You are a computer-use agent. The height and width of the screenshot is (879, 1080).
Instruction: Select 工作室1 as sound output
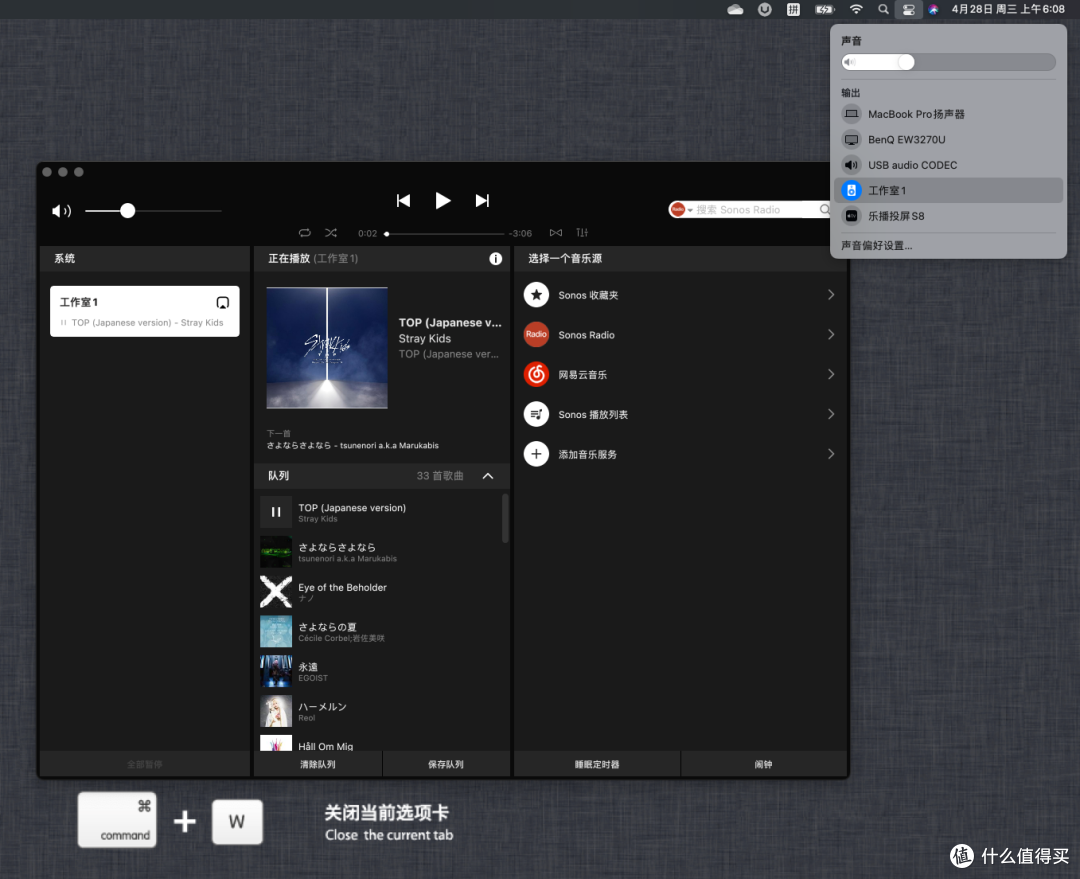click(948, 190)
